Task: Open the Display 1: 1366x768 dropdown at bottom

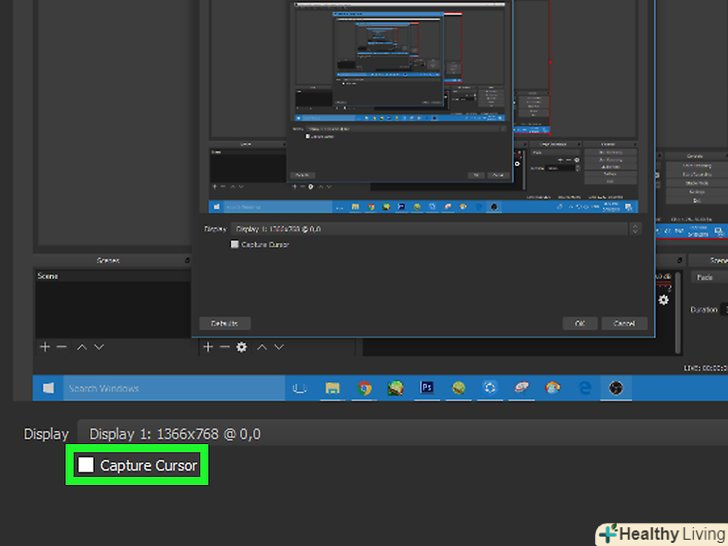Action: tap(400, 433)
